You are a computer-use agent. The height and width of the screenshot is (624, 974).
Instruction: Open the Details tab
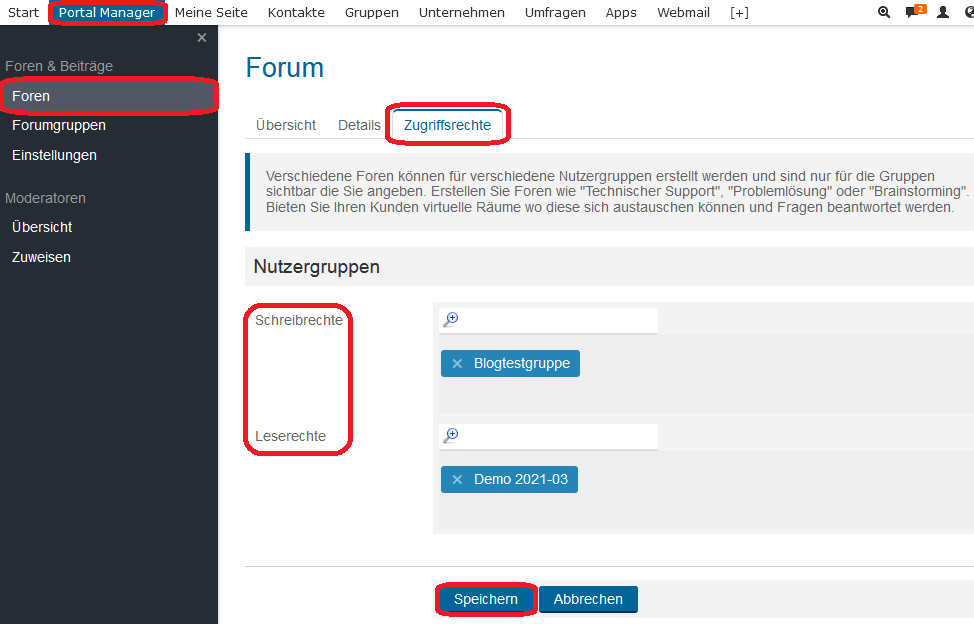pos(359,125)
